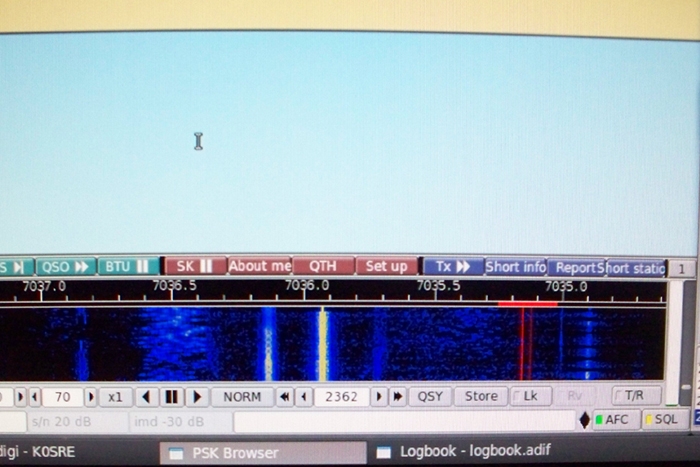This screenshot has height=467, width=700.
Task: Decrease the waterfall level value 70
Action: pyautogui.click(x=35, y=397)
